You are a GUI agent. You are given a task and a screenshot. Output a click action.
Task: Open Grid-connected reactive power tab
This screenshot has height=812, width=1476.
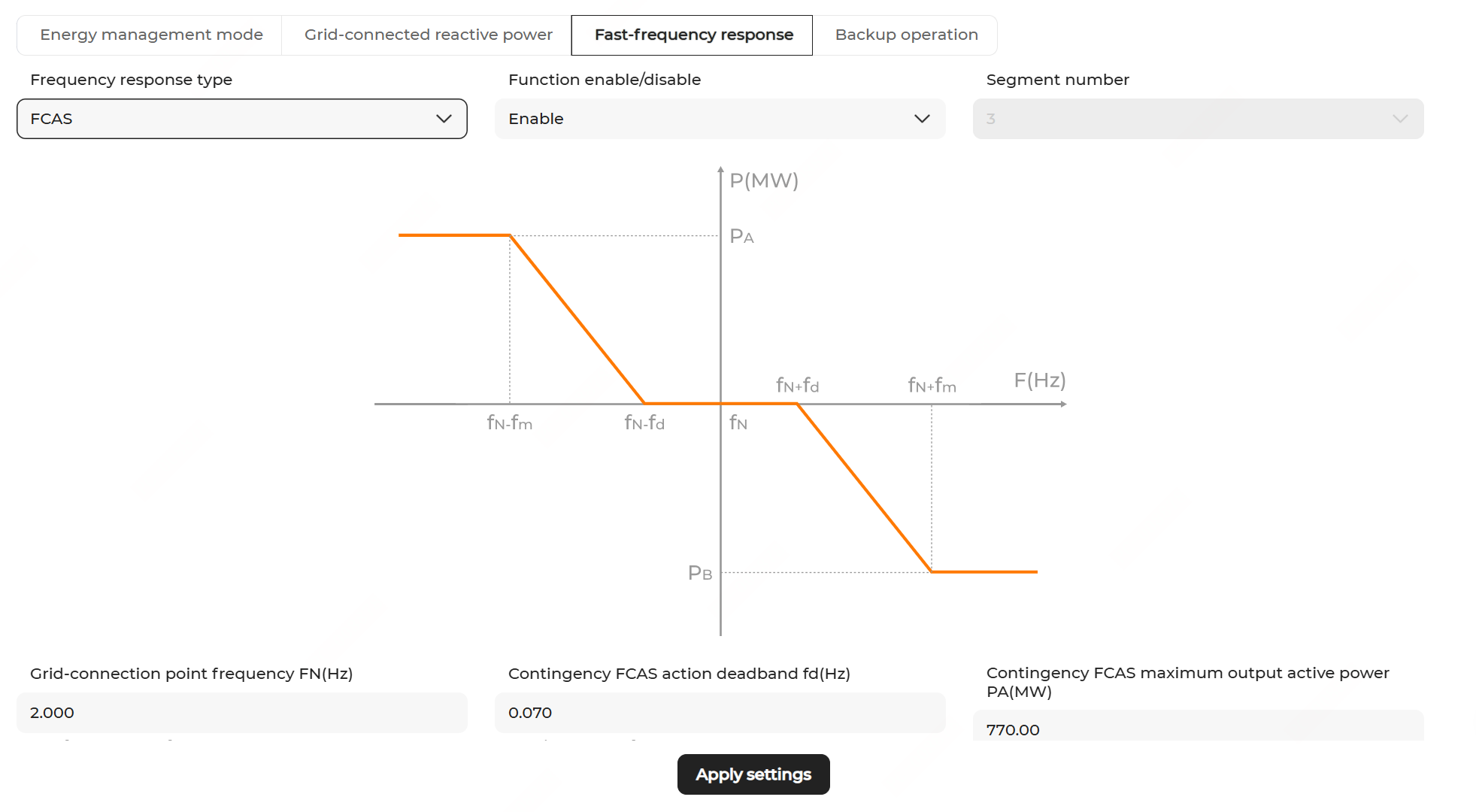pos(428,35)
